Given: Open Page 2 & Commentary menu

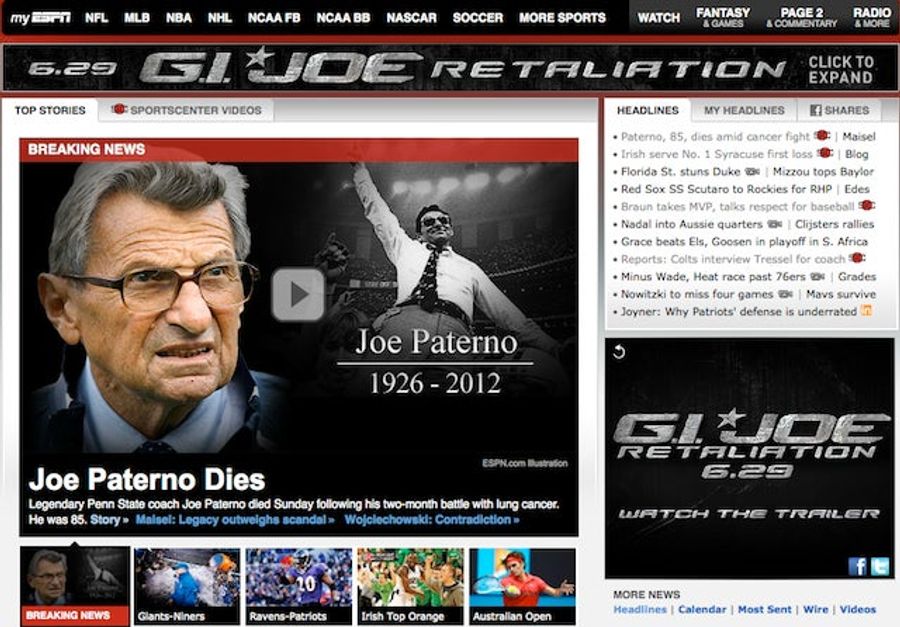Looking at the screenshot, I should click(802, 17).
